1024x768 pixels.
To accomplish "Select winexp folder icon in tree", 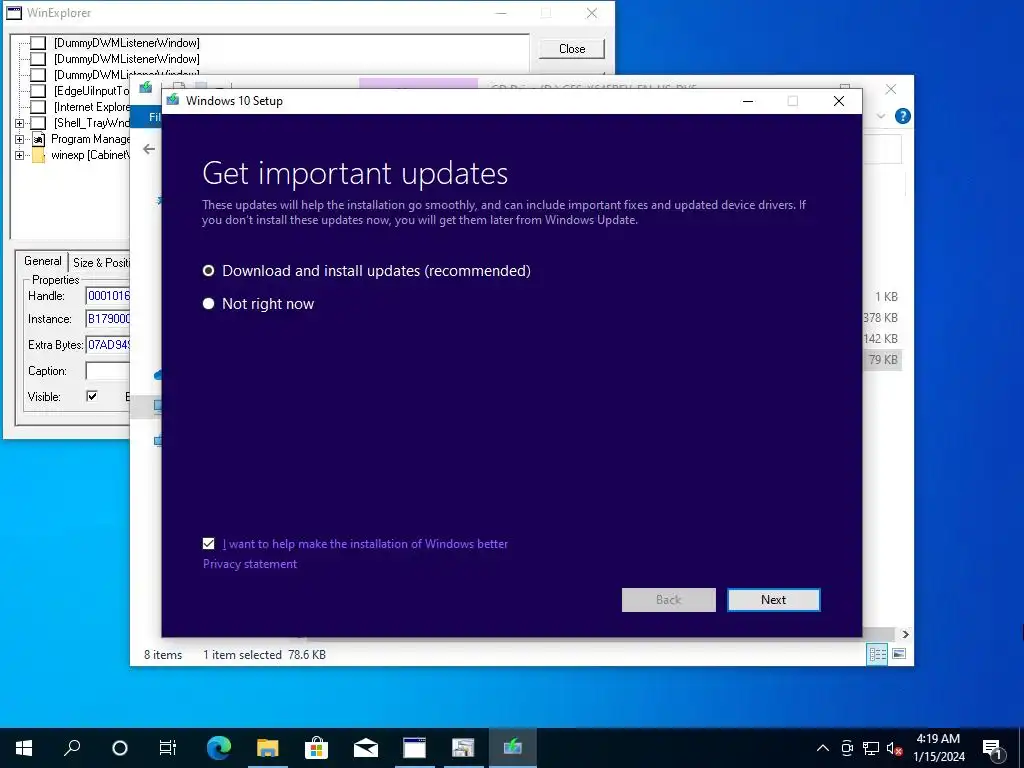I will (x=39, y=155).
